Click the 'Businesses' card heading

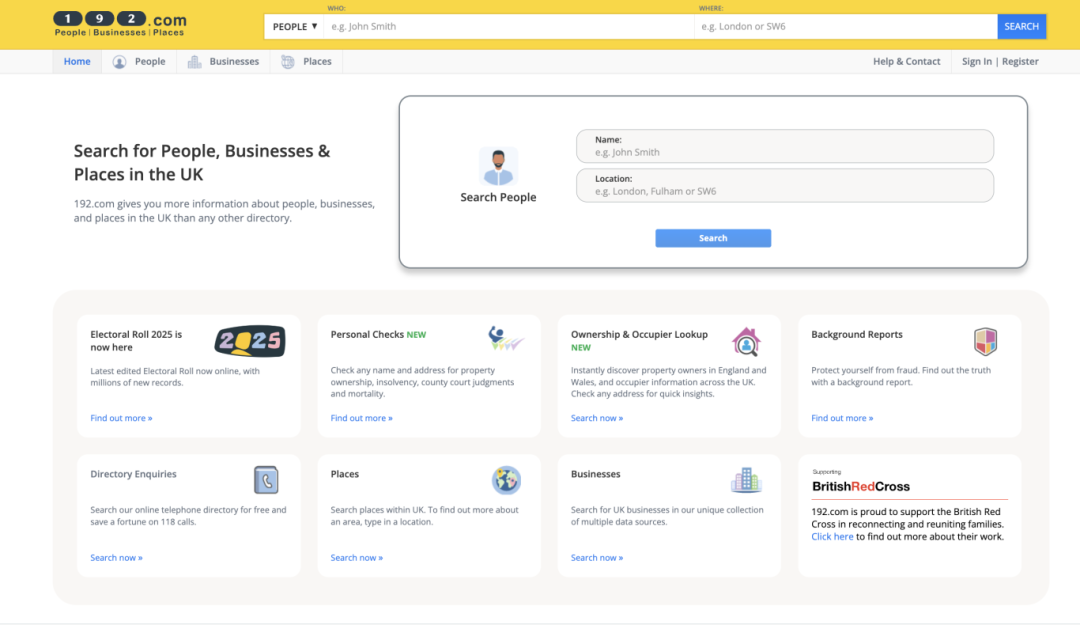596,474
